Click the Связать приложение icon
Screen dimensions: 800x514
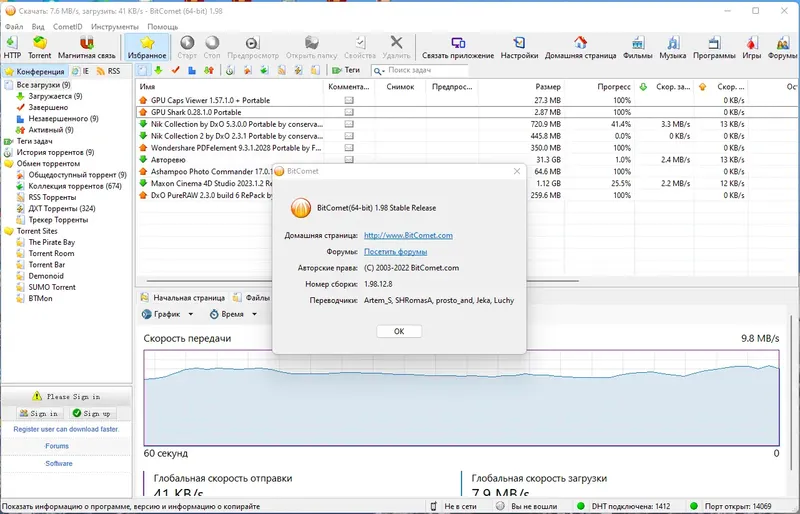[x=458, y=47]
